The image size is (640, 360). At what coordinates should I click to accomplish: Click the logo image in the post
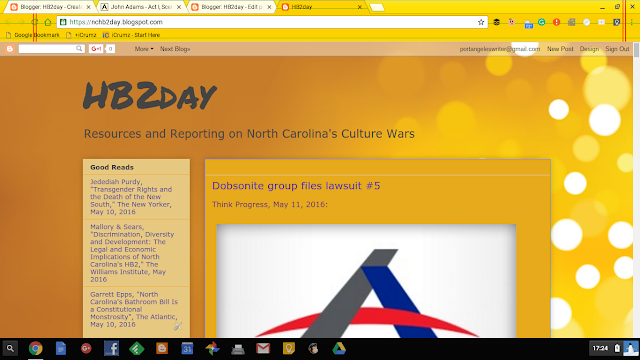pyautogui.click(x=366, y=281)
